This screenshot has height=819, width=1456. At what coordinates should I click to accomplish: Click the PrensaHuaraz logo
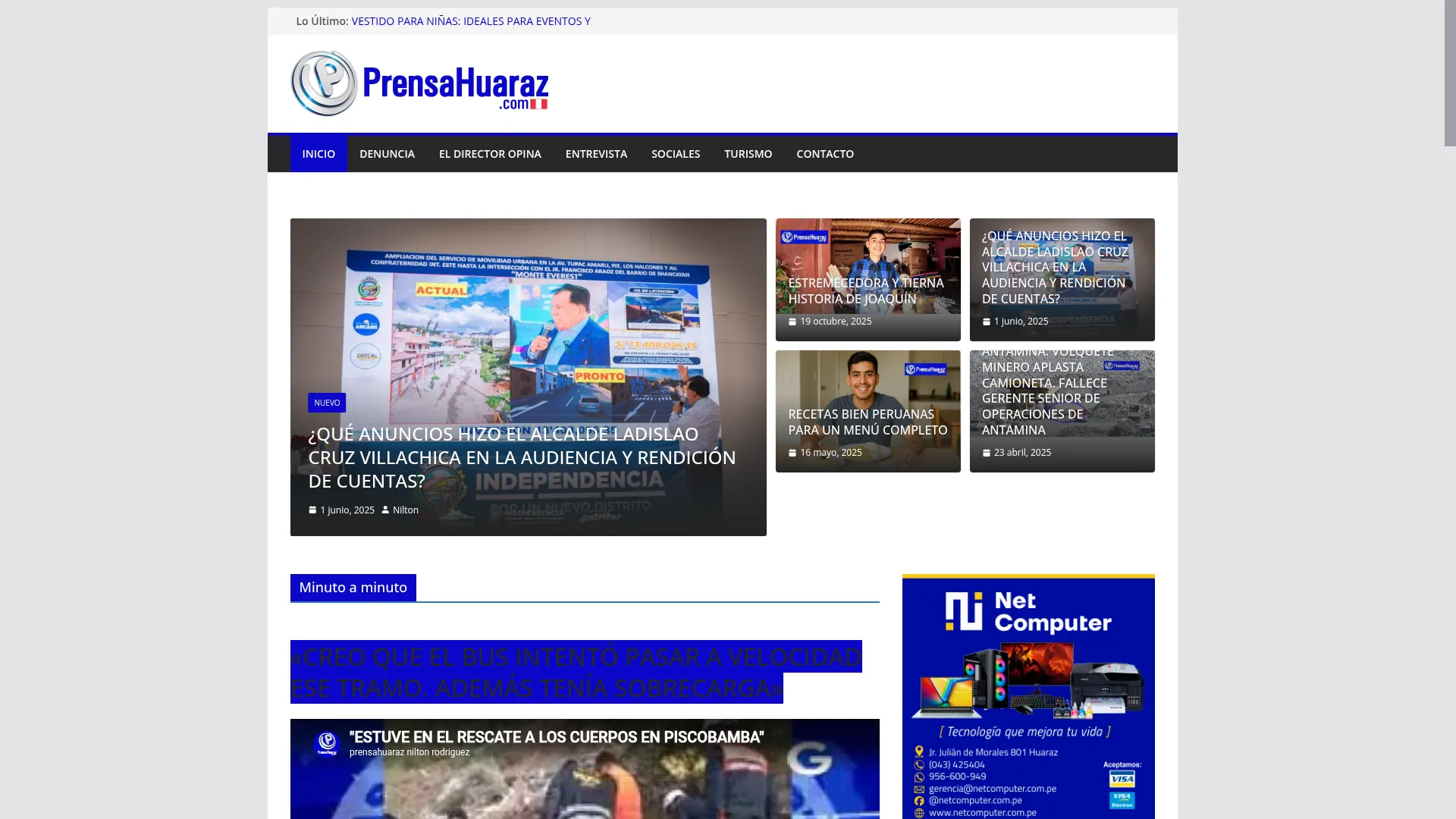click(x=419, y=83)
